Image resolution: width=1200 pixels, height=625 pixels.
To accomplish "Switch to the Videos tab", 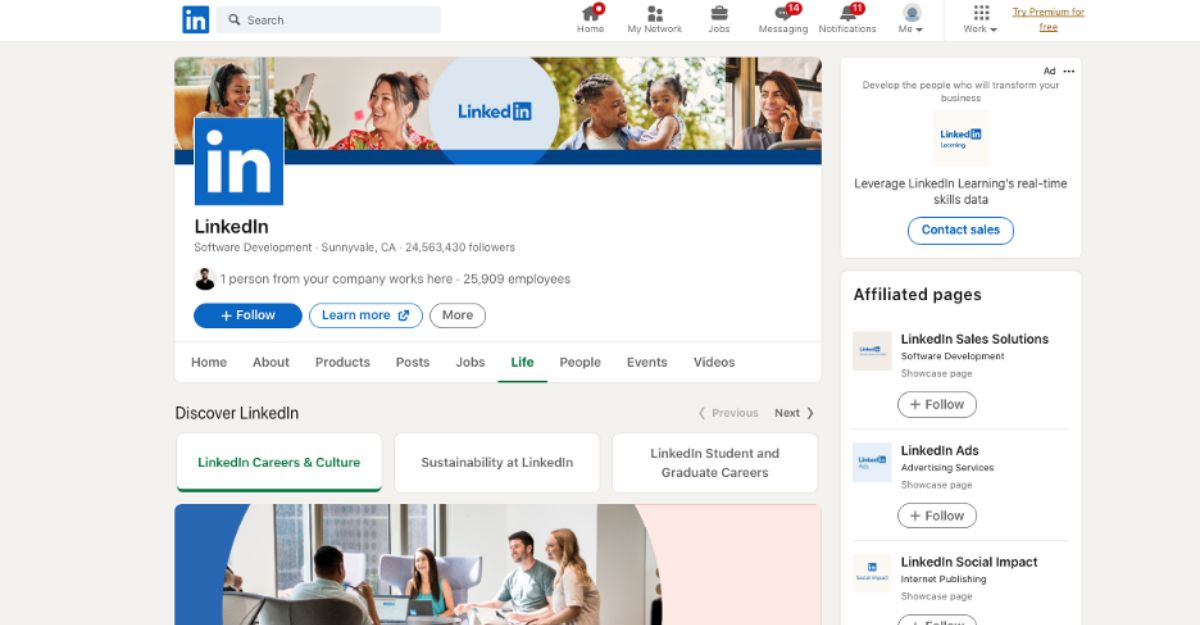I will pyautogui.click(x=714, y=362).
